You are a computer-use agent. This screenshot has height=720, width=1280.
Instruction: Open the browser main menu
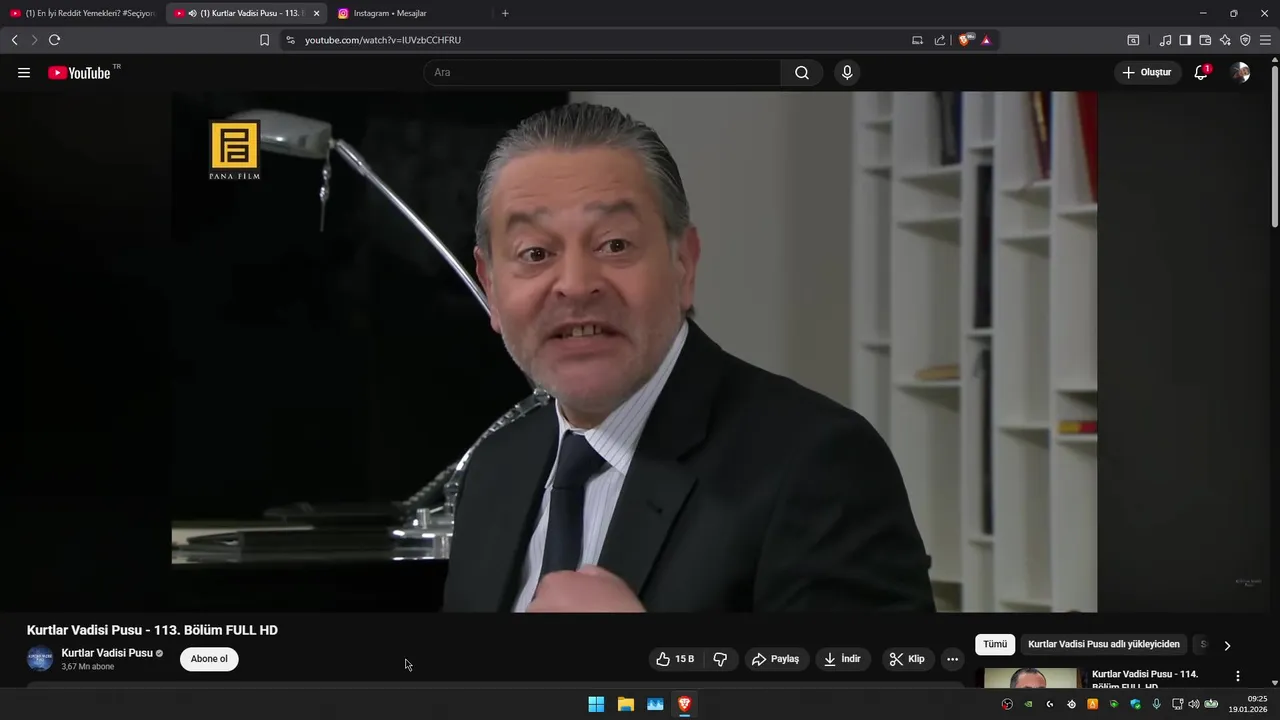(x=1265, y=40)
